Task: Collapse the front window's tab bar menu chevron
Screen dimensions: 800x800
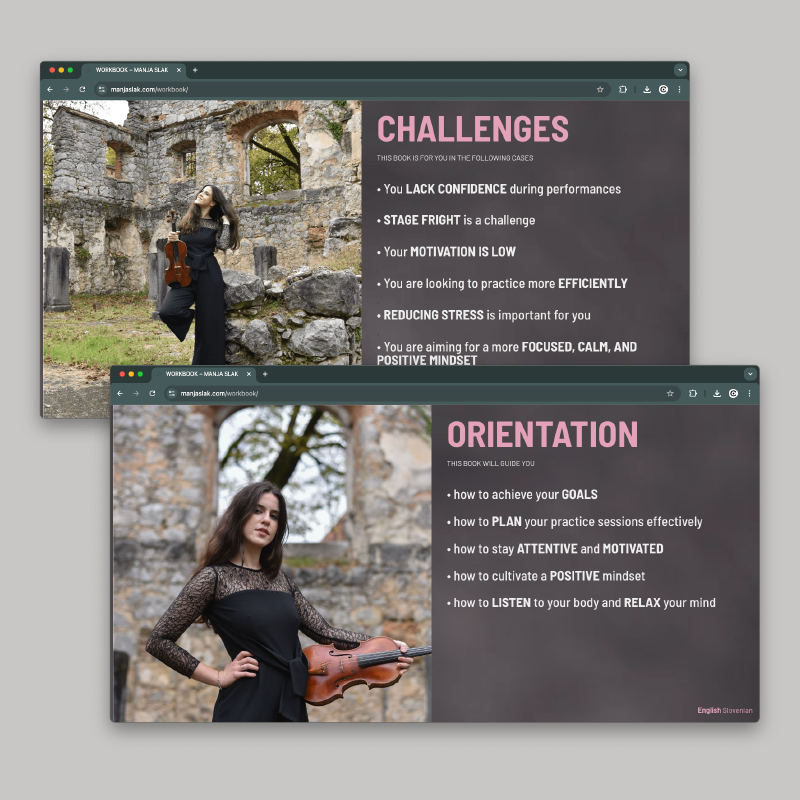Action: (749, 374)
